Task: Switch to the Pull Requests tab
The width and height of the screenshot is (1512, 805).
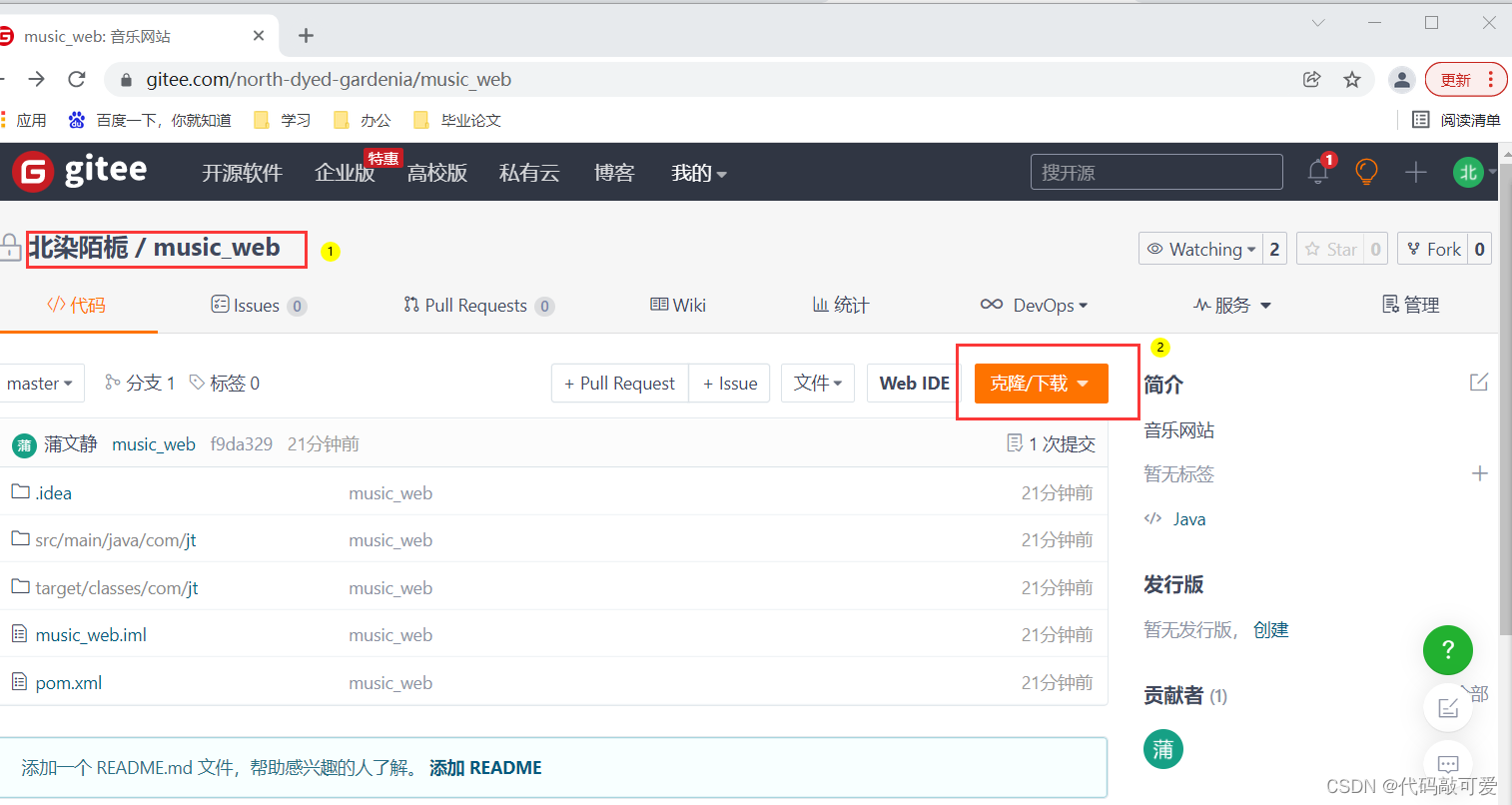Action: 478,306
